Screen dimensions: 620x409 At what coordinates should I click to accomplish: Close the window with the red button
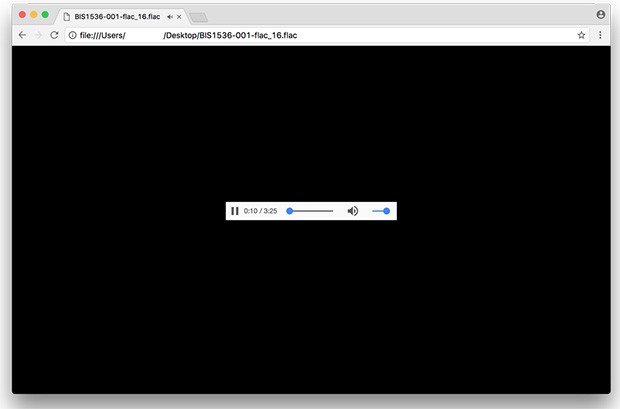tap(23, 15)
